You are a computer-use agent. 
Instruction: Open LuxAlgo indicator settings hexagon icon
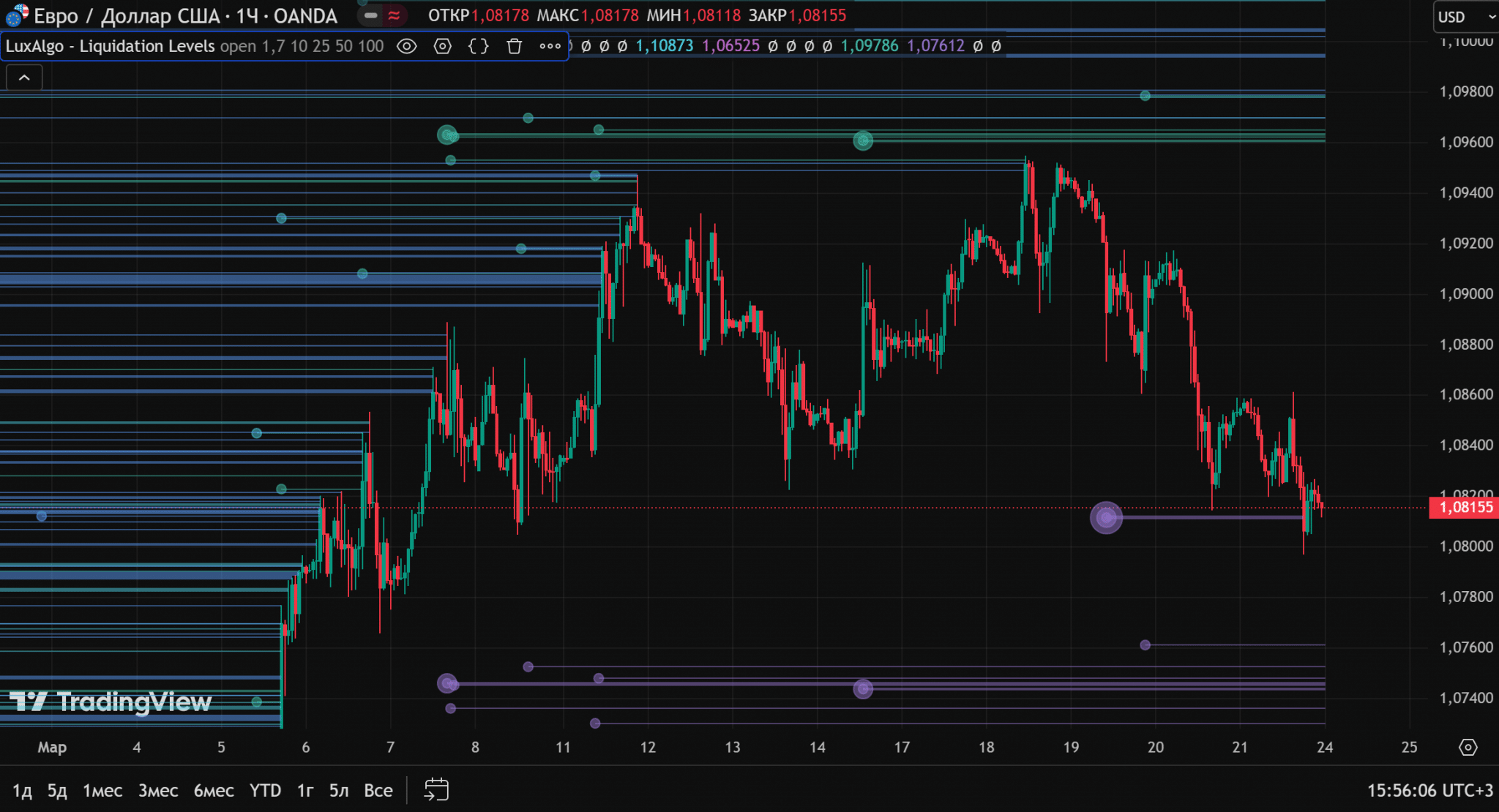(x=443, y=46)
